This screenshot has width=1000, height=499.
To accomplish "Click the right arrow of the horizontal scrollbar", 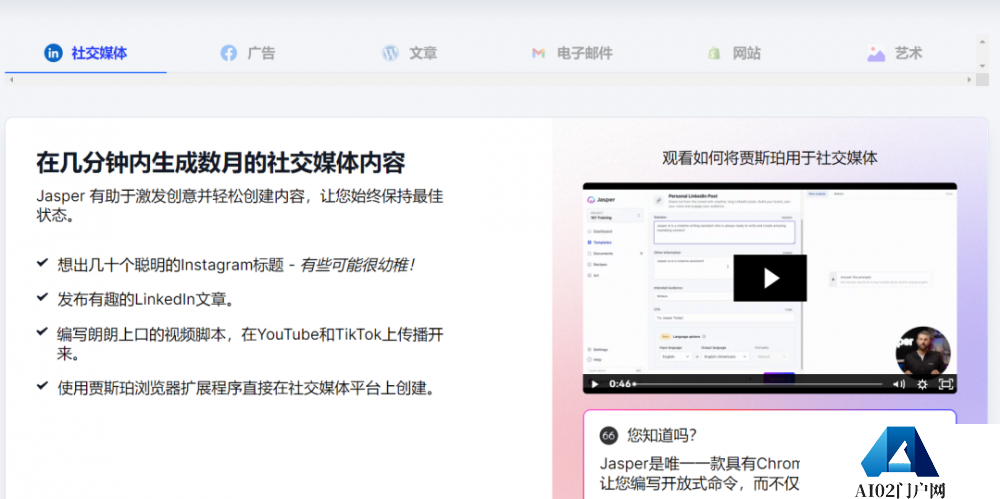I will pos(969,80).
